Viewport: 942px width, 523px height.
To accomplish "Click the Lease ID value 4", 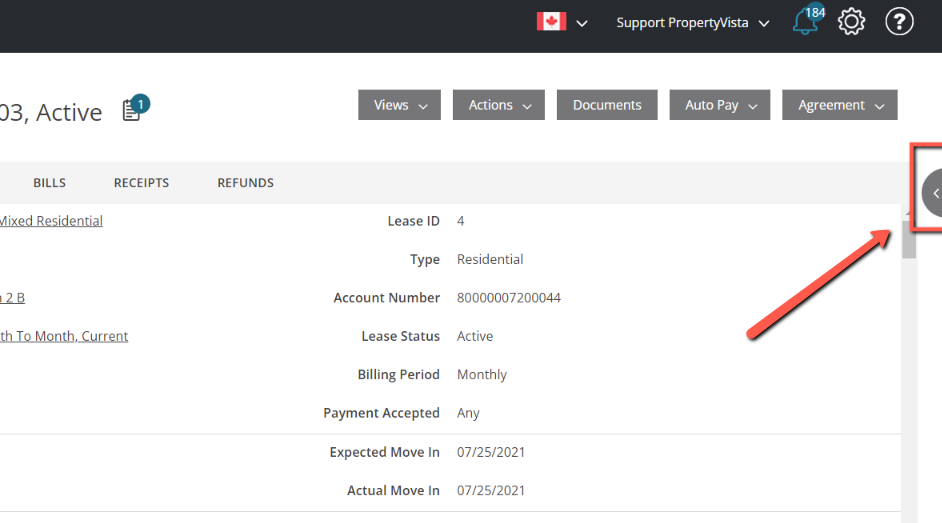I will (460, 221).
